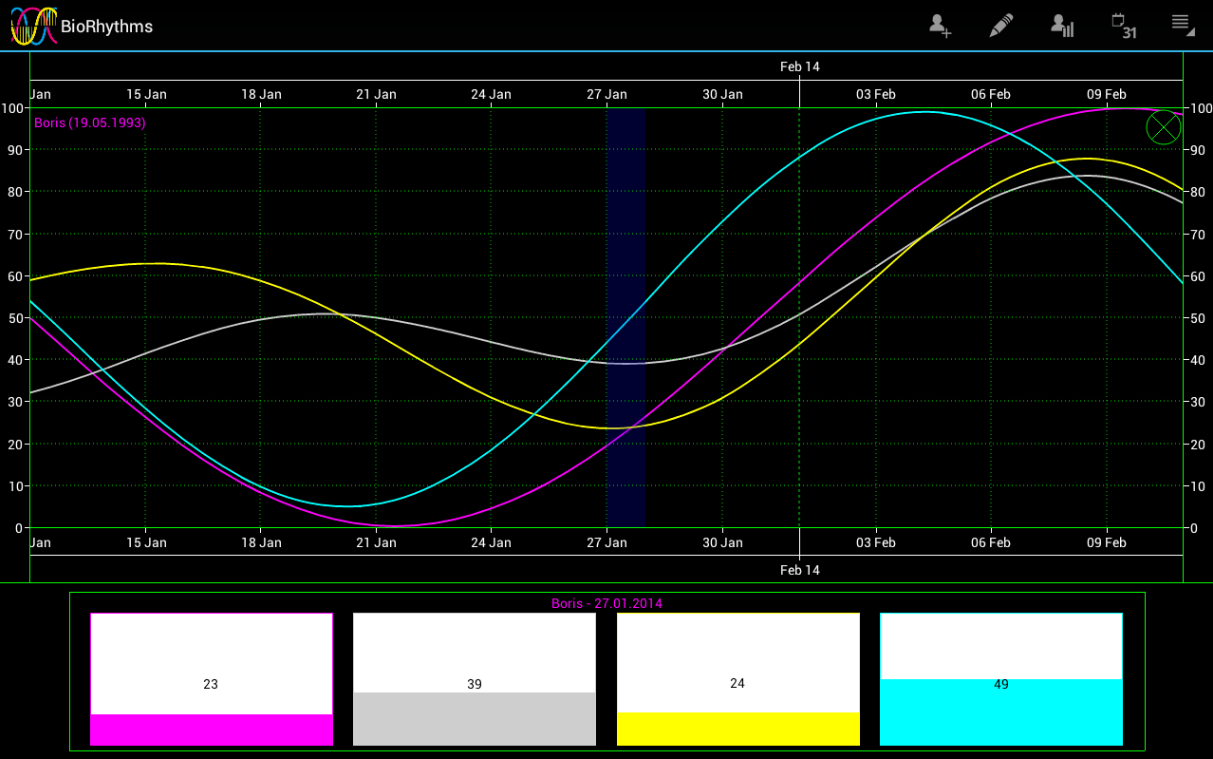Click the 15 Jan top axis label

pyautogui.click(x=146, y=94)
